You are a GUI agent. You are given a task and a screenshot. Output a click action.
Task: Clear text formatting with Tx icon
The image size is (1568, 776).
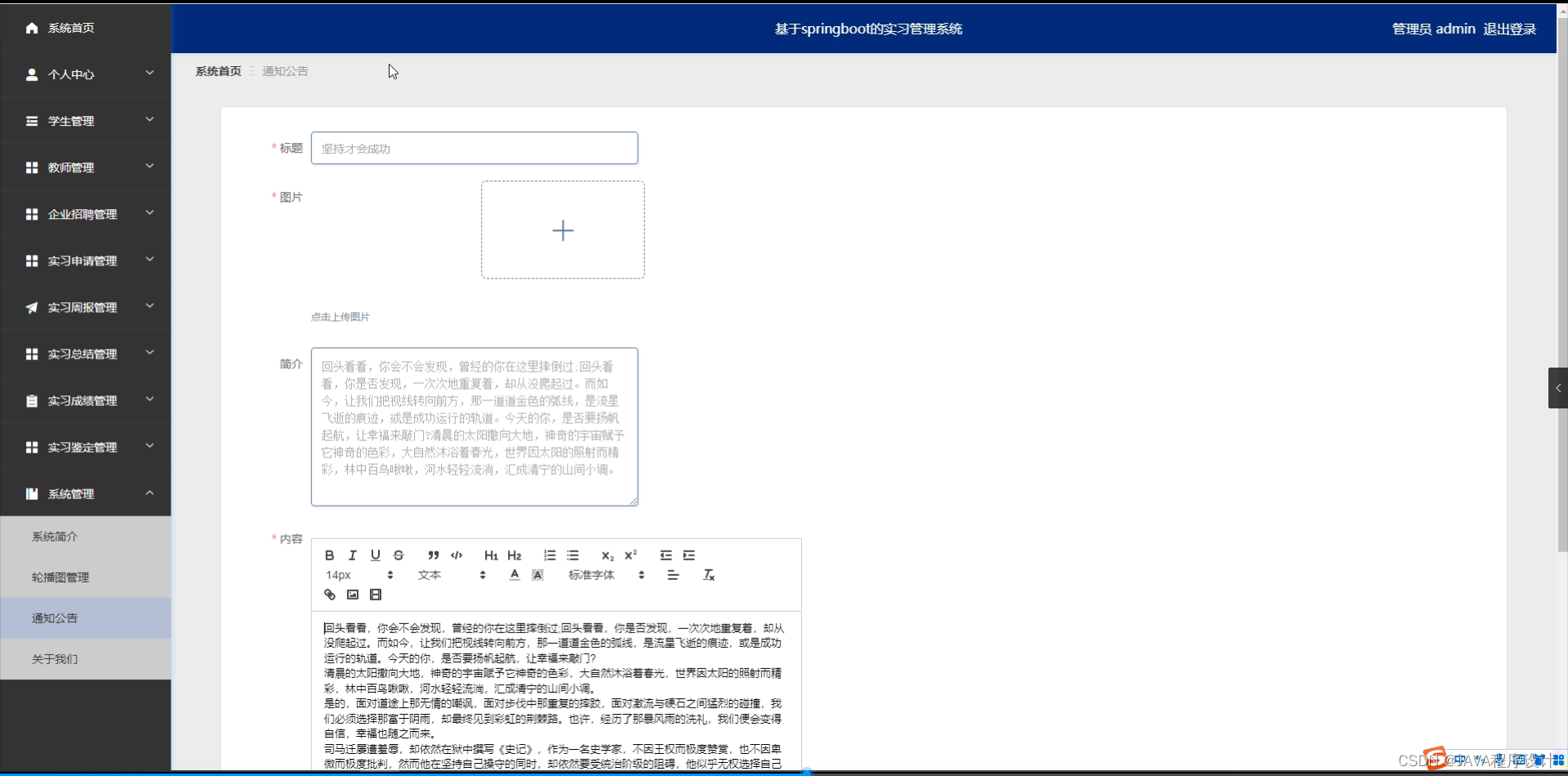pyautogui.click(x=709, y=575)
